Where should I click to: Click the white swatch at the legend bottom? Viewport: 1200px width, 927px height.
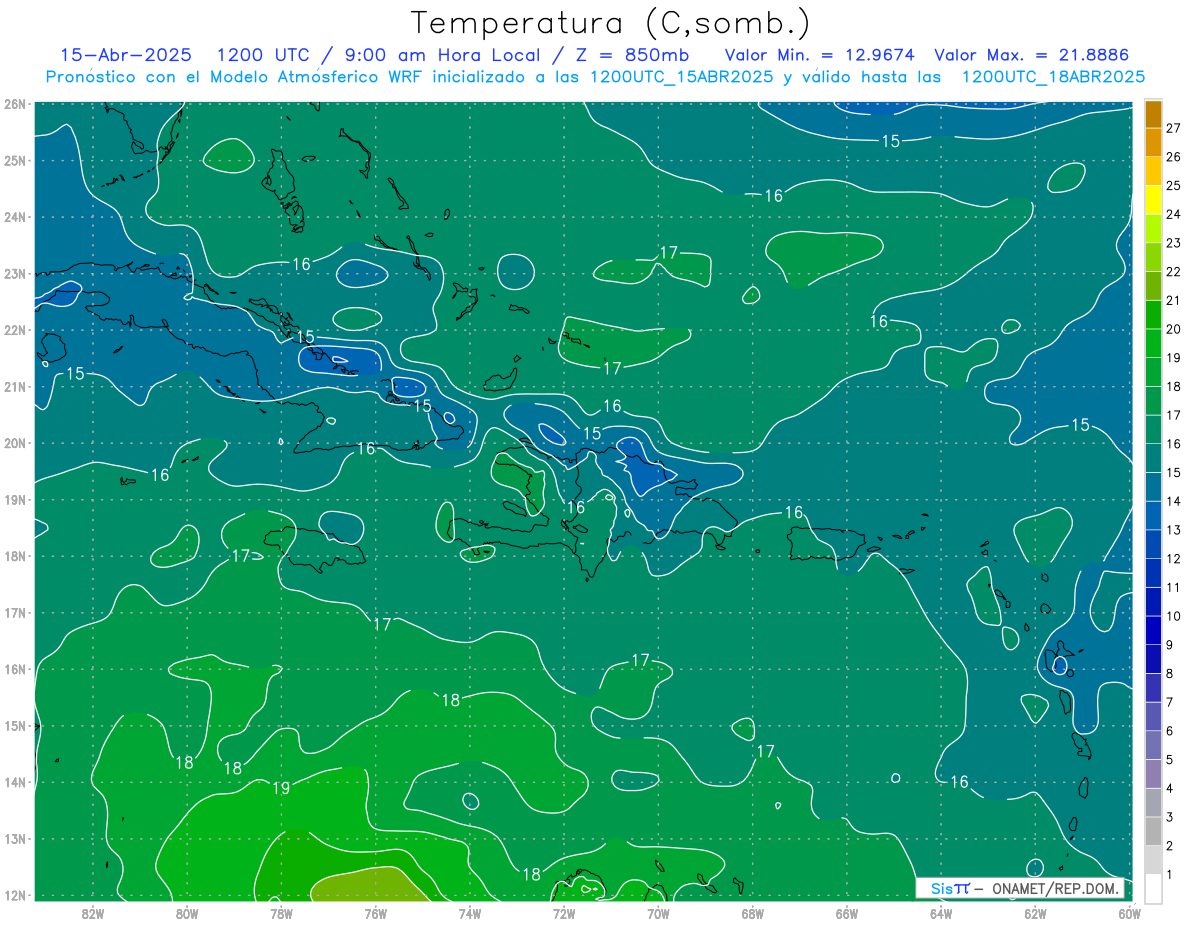[x=1153, y=888]
